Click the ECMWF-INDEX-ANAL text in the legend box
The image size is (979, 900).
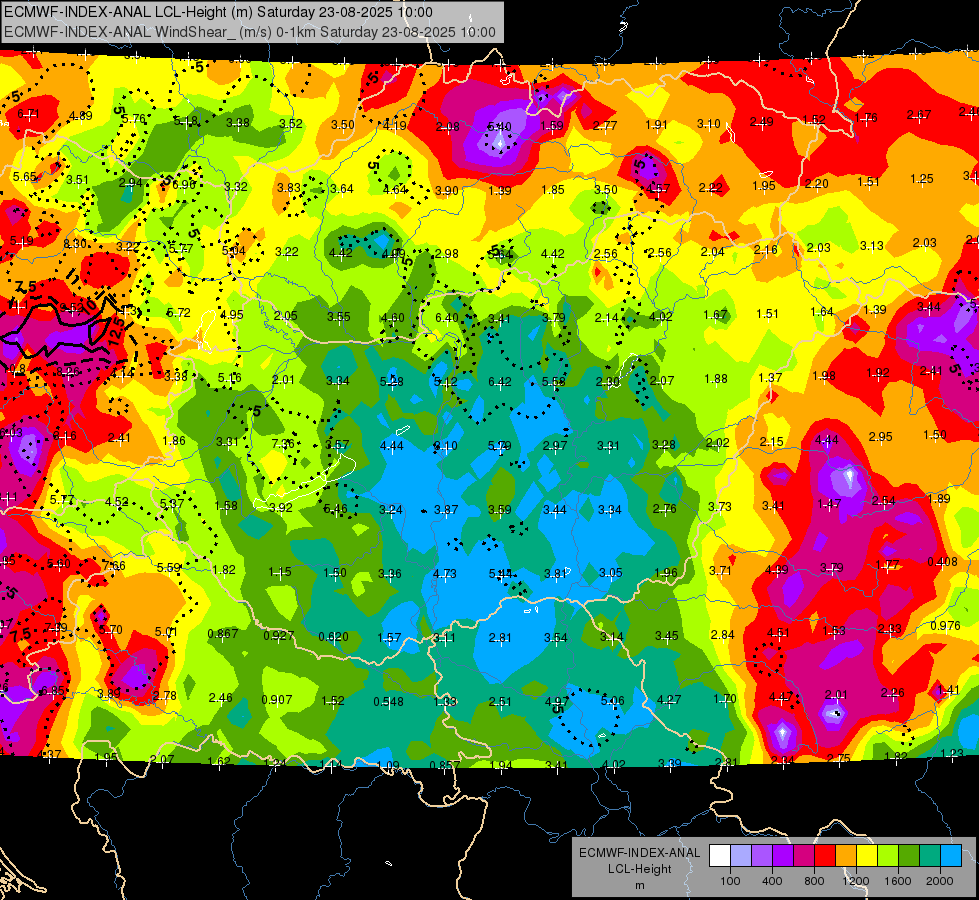[x=639, y=853]
